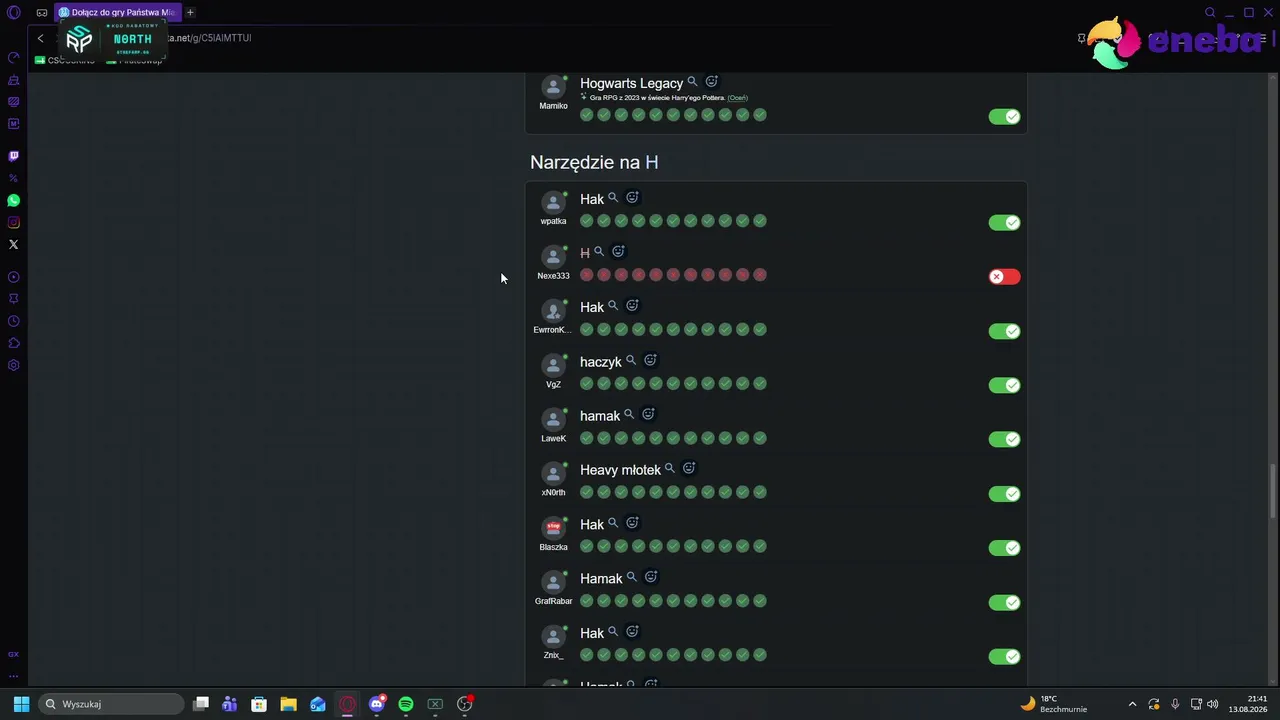This screenshot has height=720, width=1280.
Task: Click the Windows Start button
Action: [21, 704]
